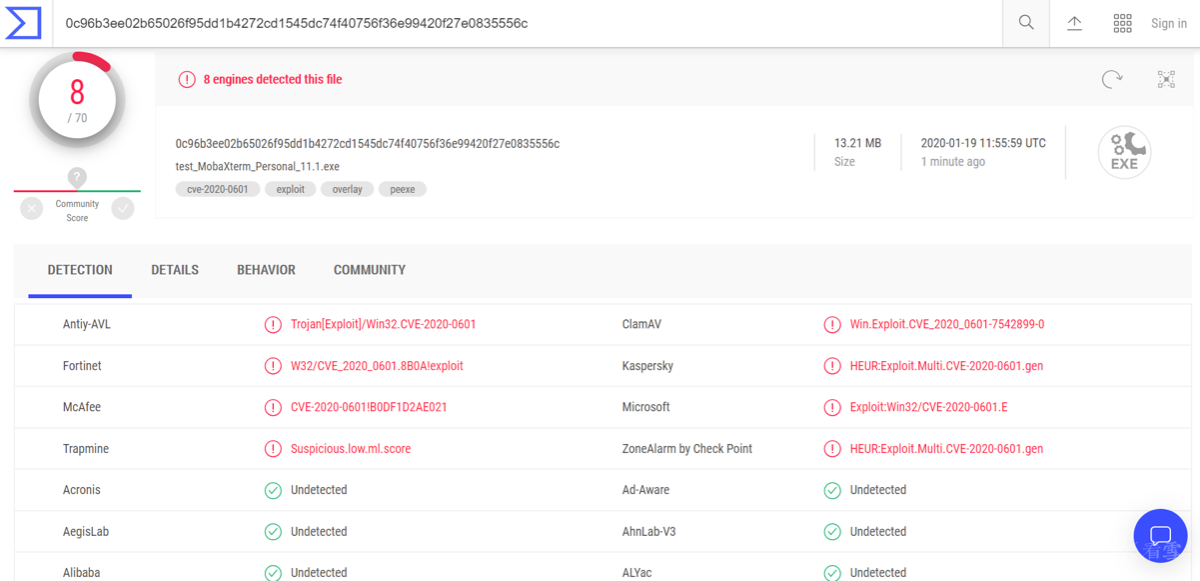Click the exploit tag chip

(x=290, y=189)
